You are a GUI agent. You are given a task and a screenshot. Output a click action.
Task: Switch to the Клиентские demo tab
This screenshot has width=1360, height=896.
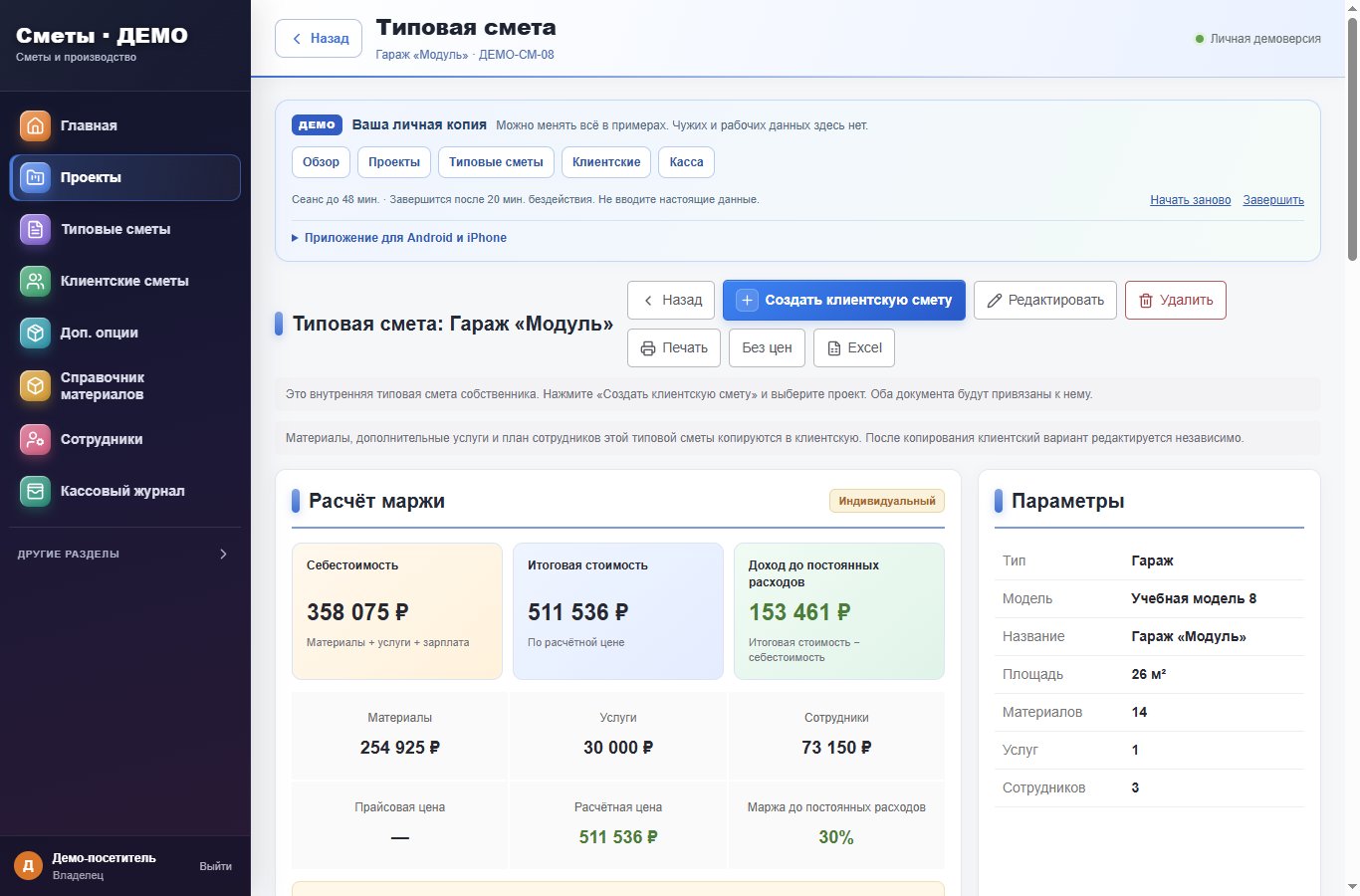click(x=606, y=162)
